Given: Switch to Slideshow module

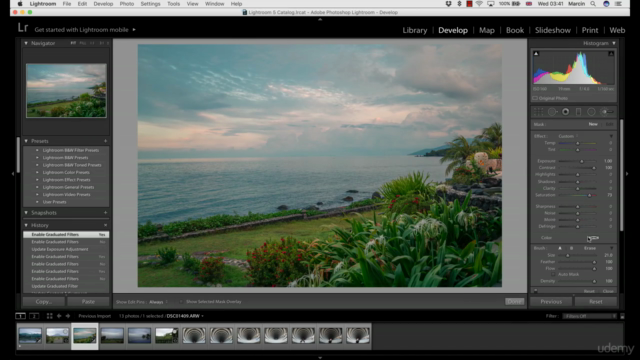Looking at the screenshot, I should (553, 30).
